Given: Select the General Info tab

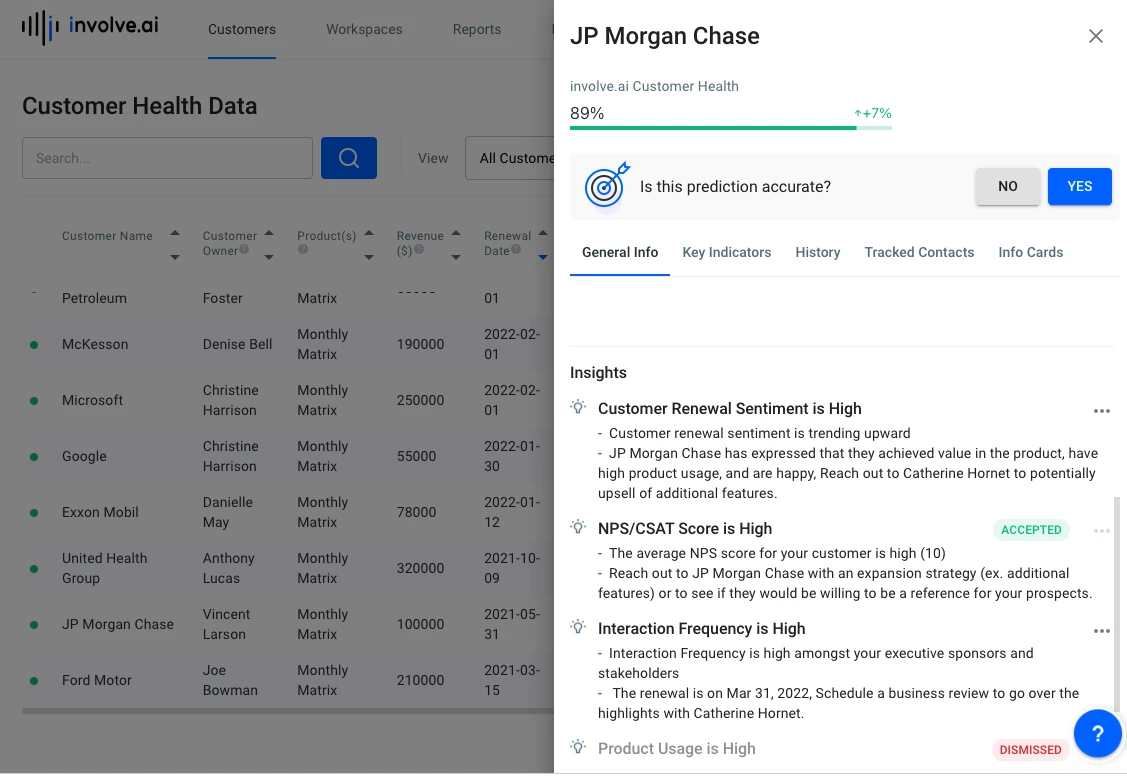Looking at the screenshot, I should pyautogui.click(x=620, y=252).
